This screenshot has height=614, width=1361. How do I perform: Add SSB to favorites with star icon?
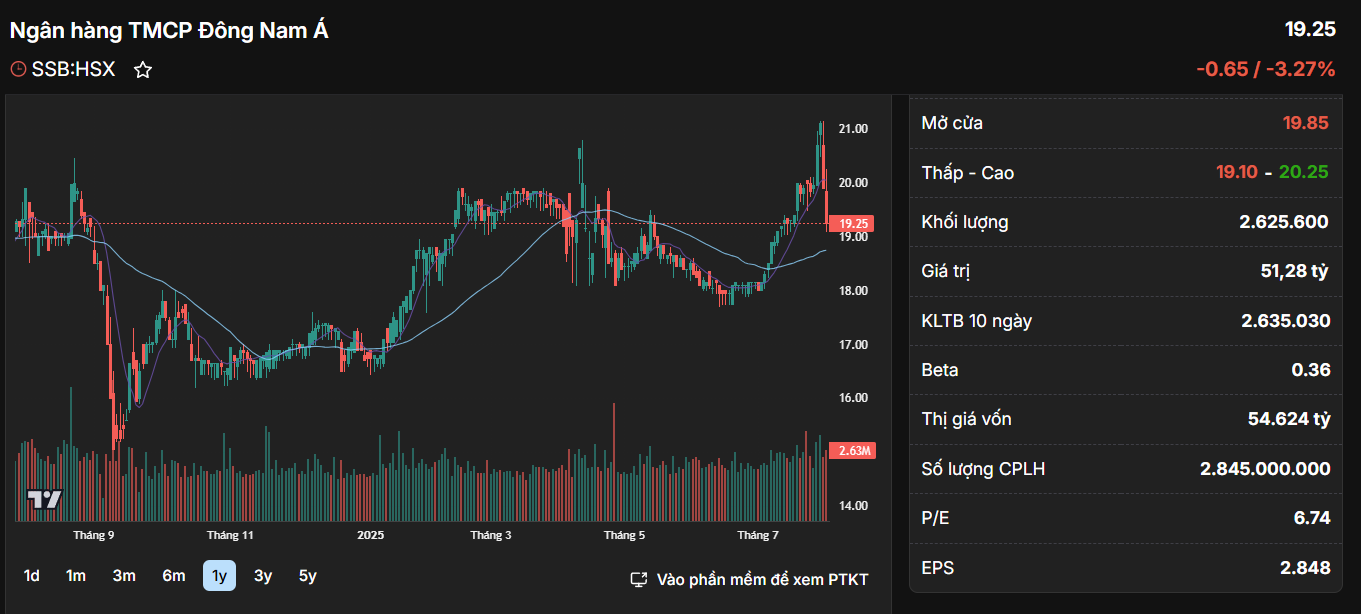click(143, 70)
